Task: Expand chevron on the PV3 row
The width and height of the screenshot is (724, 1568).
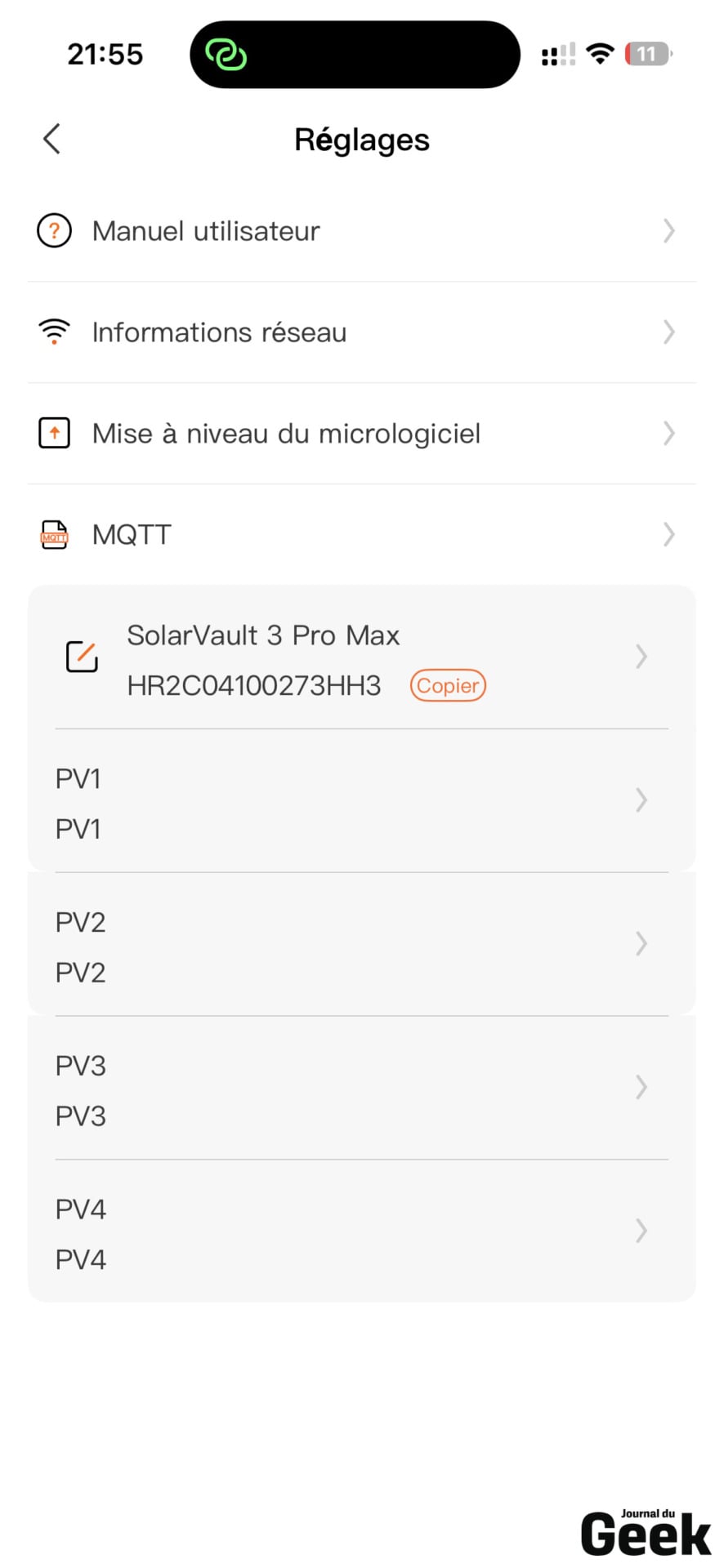Action: (x=641, y=1087)
